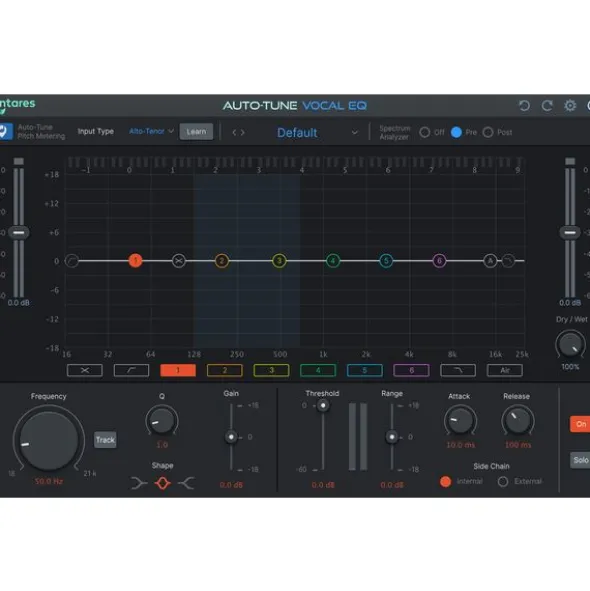This screenshot has width=590, height=591.
Task: Click the 50.0 Hz frequency value
Action: [49, 481]
